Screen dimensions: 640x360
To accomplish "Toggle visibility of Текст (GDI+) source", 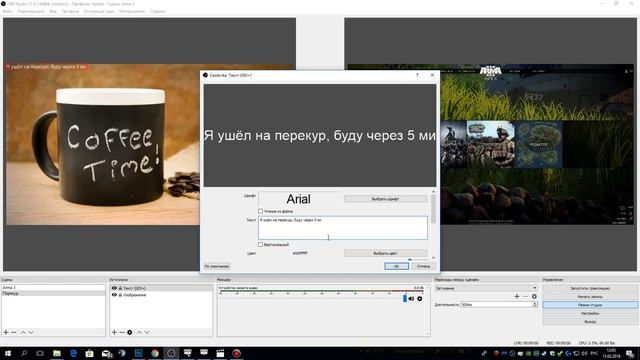I will [x=114, y=288].
